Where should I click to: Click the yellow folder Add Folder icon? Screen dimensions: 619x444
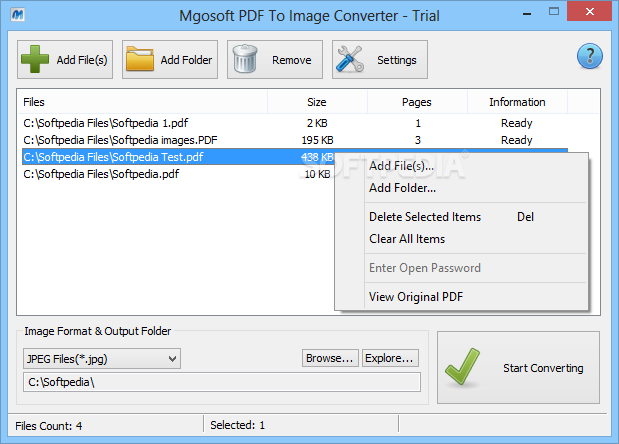(140, 59)
